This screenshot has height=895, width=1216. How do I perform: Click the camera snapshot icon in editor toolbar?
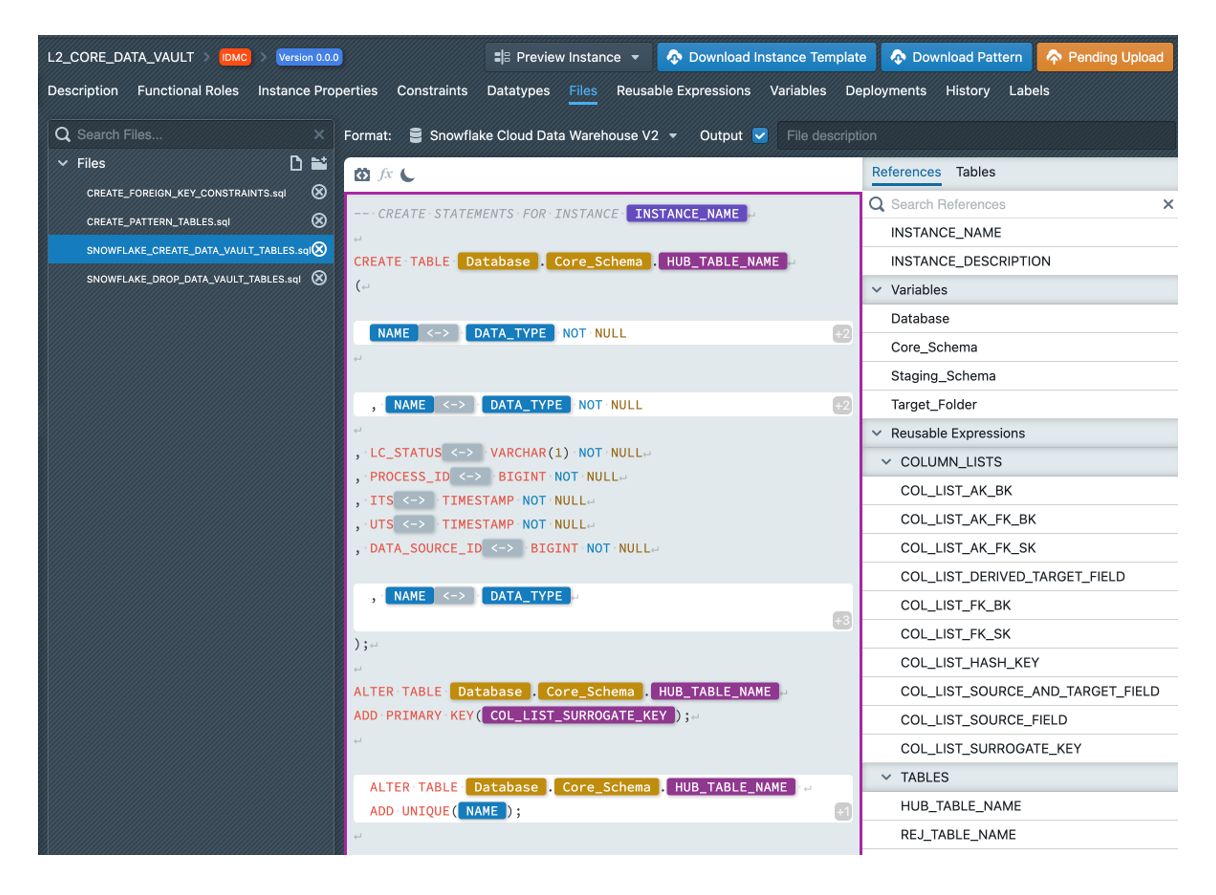pos(362,175)
